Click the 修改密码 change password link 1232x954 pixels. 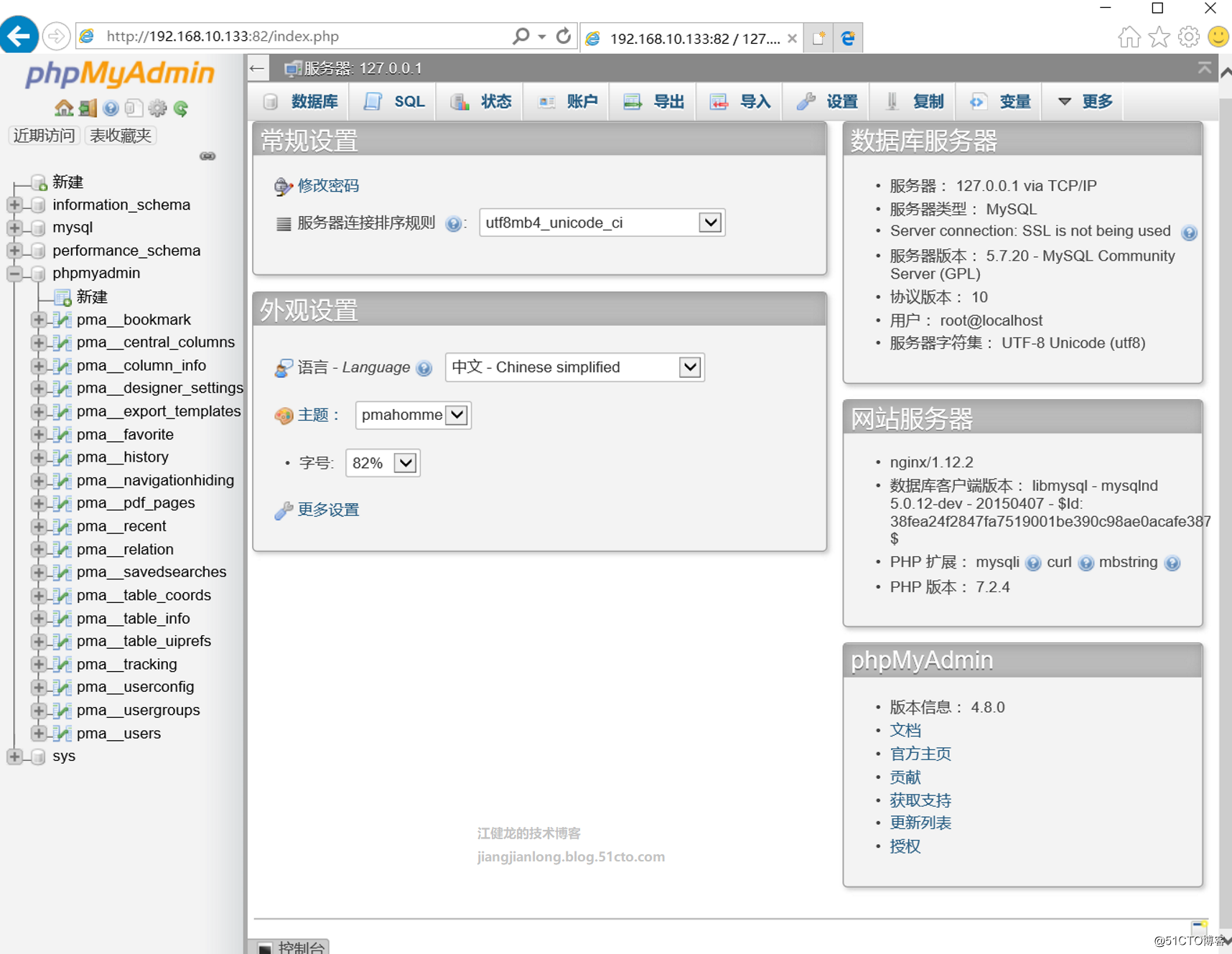click(328, 186)
